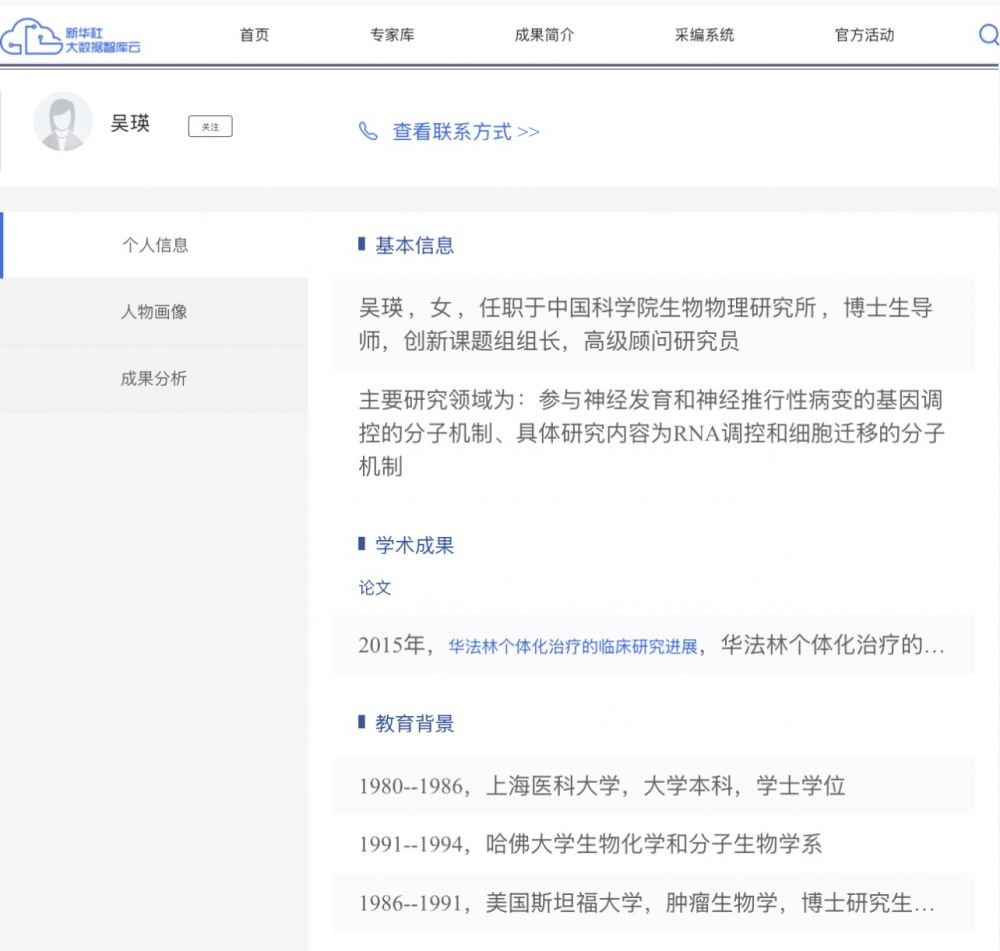The height and width of the screenshot is (951, 1000).
Task: Click the 论文 category label
Action: [375, 588]
